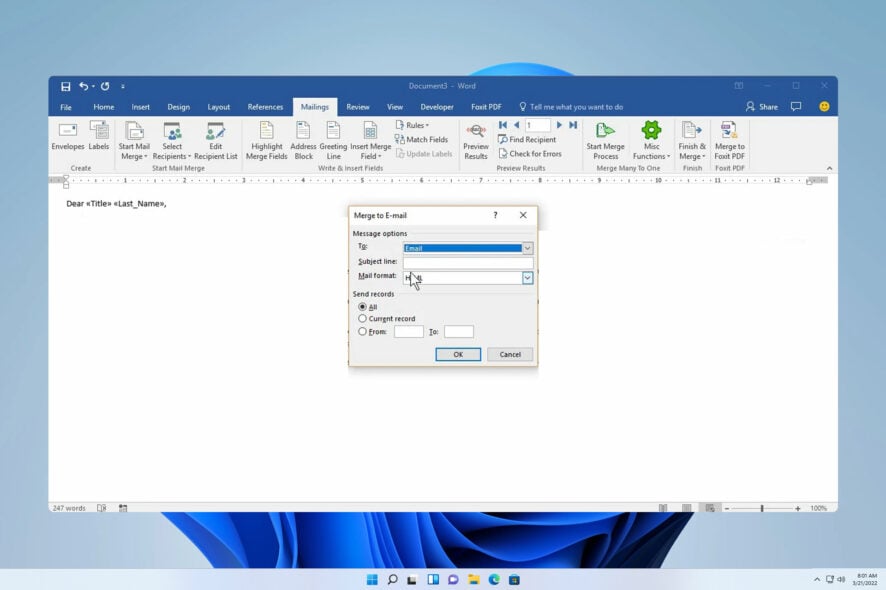Open File Explorer from taskbar
The image size is (886, 590).
(474, 579)
